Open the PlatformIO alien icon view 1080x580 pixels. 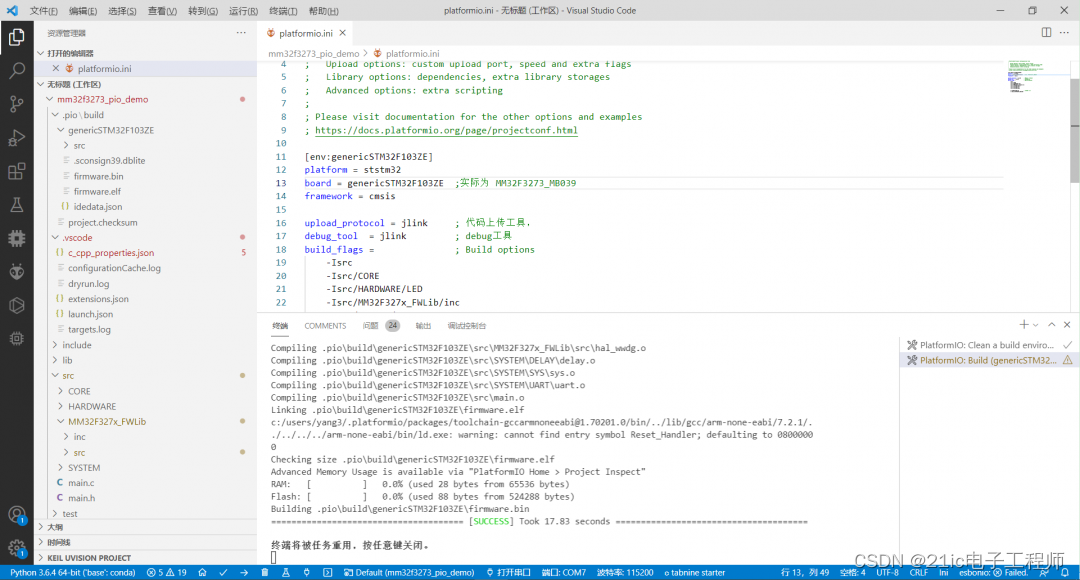[x=17, y=271]
